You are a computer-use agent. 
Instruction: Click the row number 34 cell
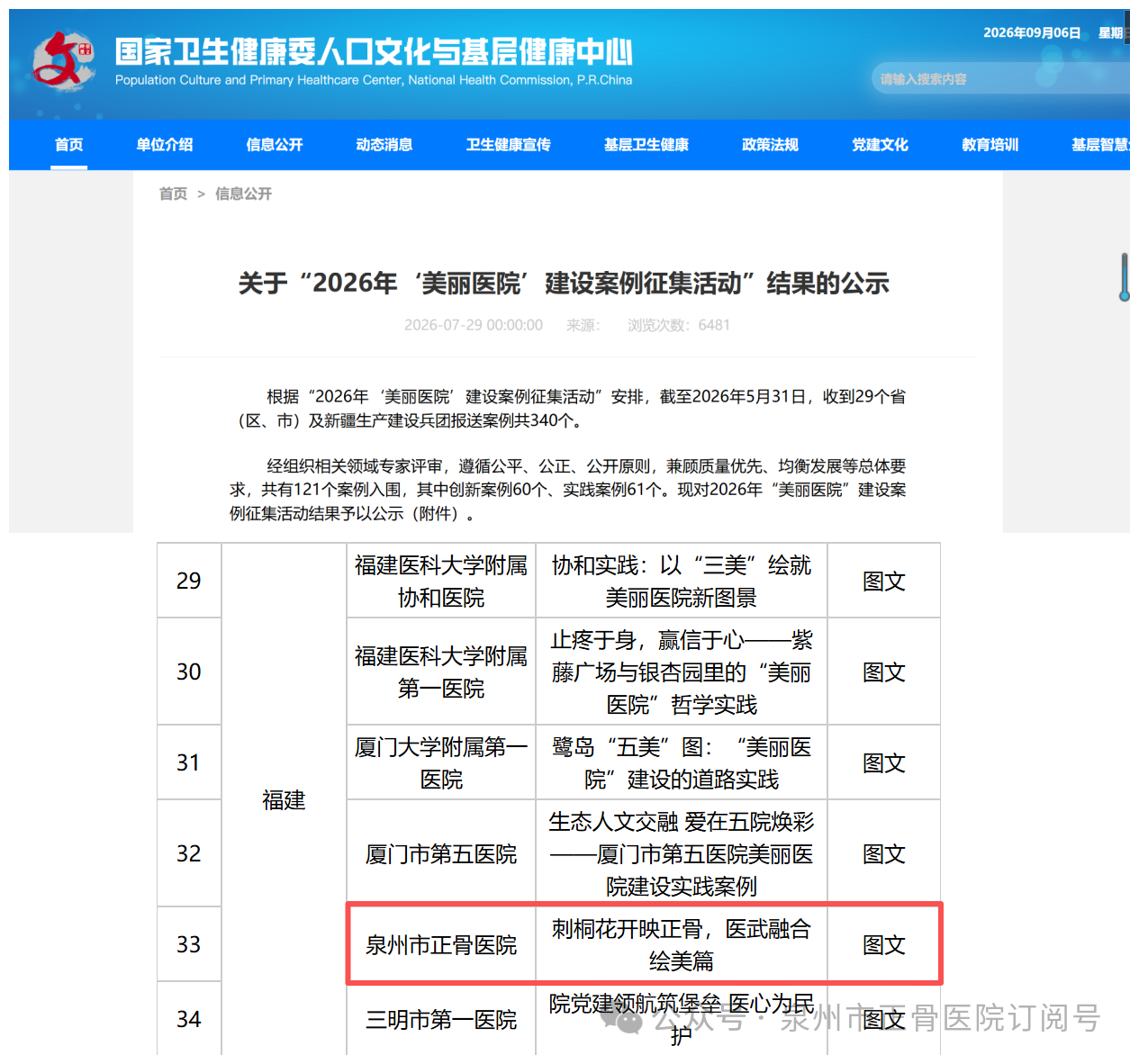tap(189, 1019)
